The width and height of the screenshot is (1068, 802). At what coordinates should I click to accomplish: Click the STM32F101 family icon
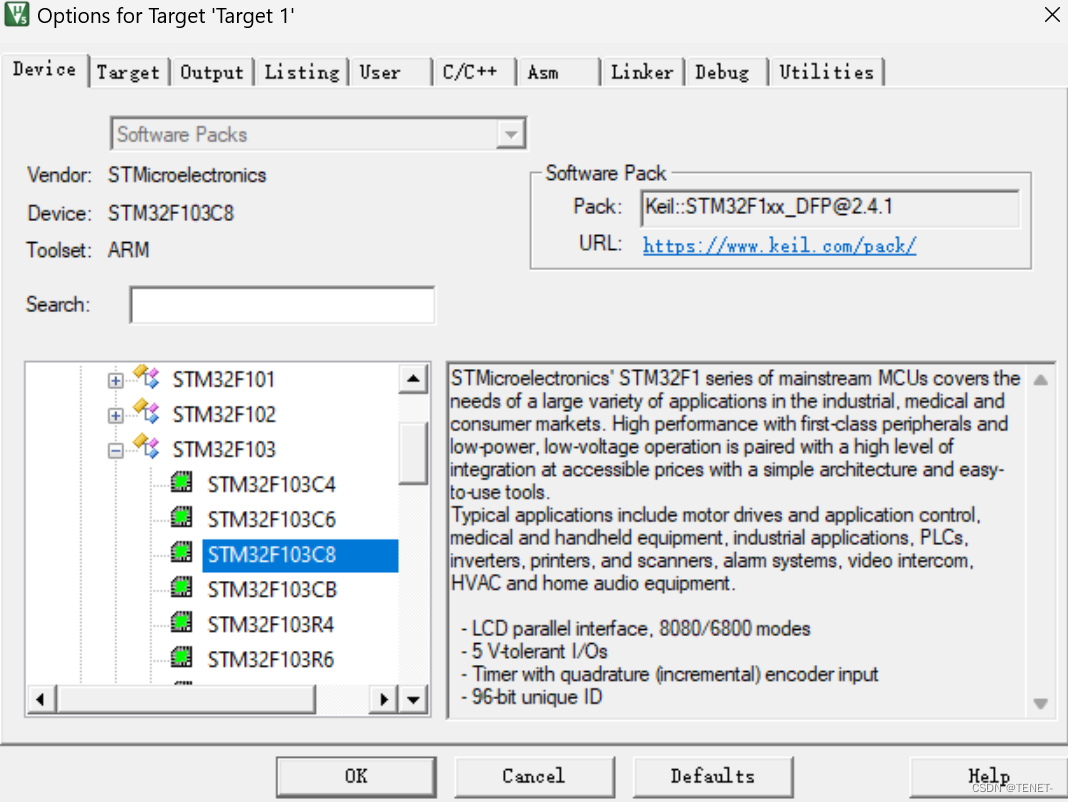(147, 376)
